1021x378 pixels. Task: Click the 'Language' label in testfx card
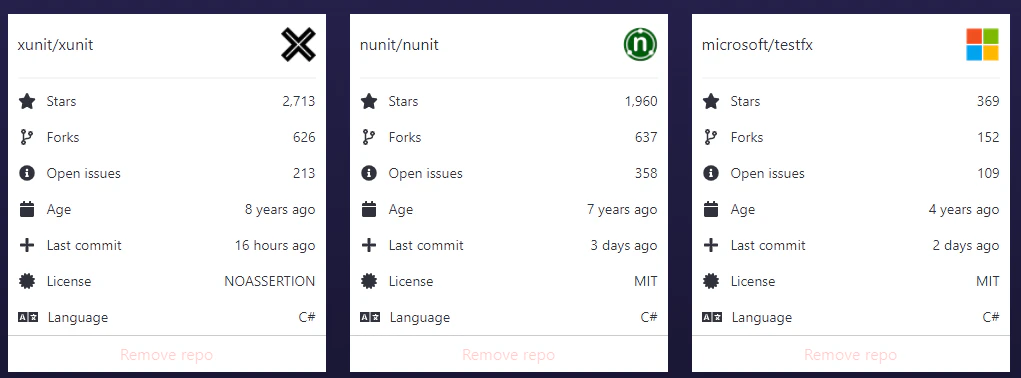pyautogui.click(x=762, y=317)
